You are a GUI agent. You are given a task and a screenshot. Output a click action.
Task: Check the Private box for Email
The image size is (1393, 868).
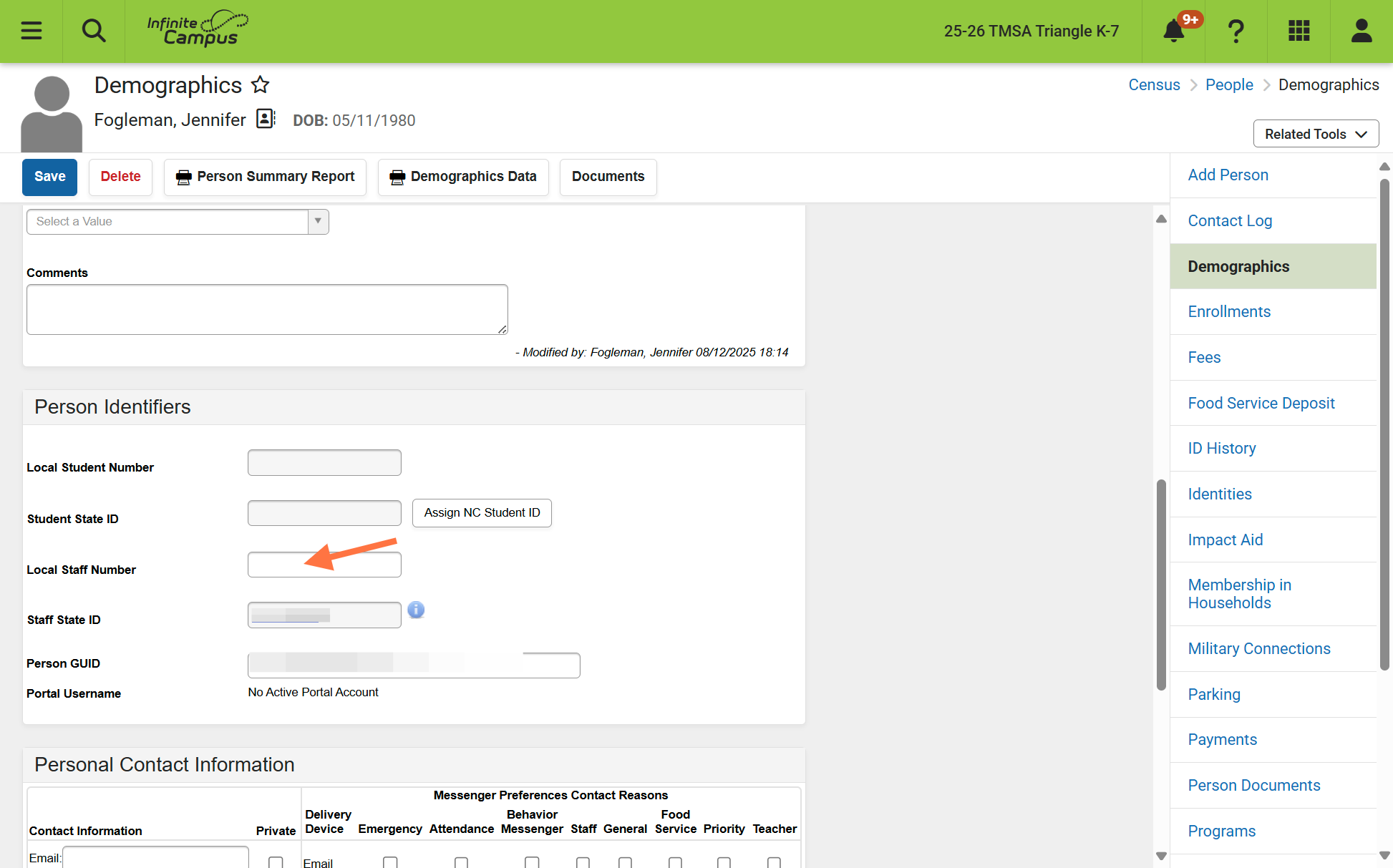pos(276,862)
